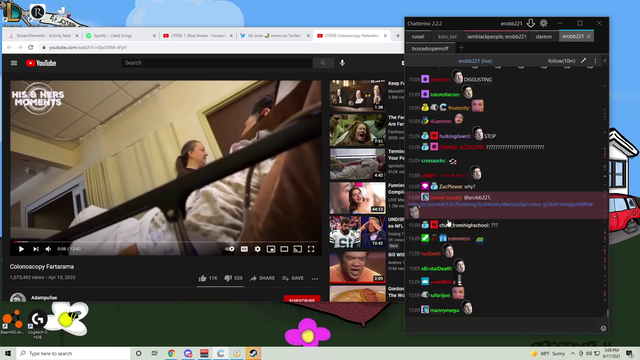Toggle the autoplay switch in the player
Image resolution: width=640 pixels, height=360 pixels.
230,249
